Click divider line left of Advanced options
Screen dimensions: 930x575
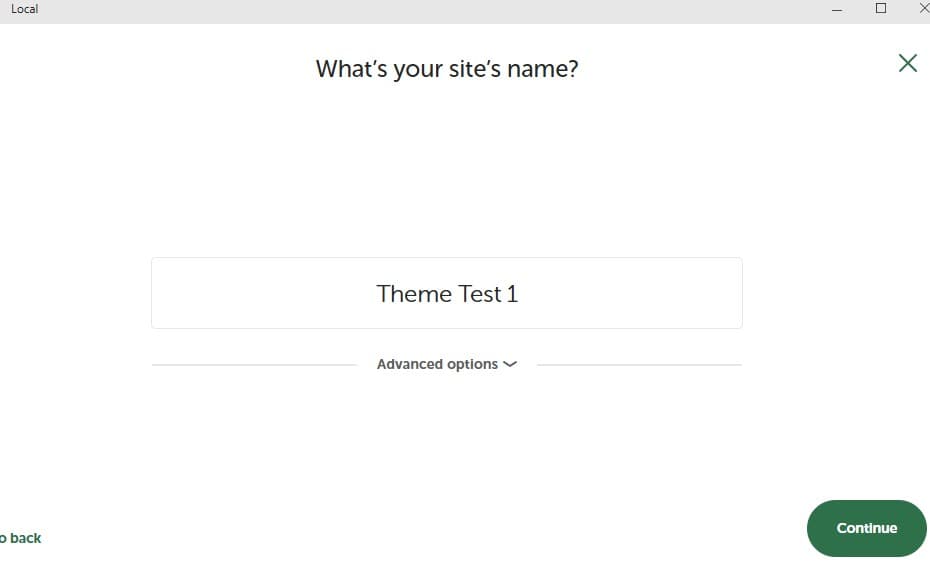click(x=253, y=365)
